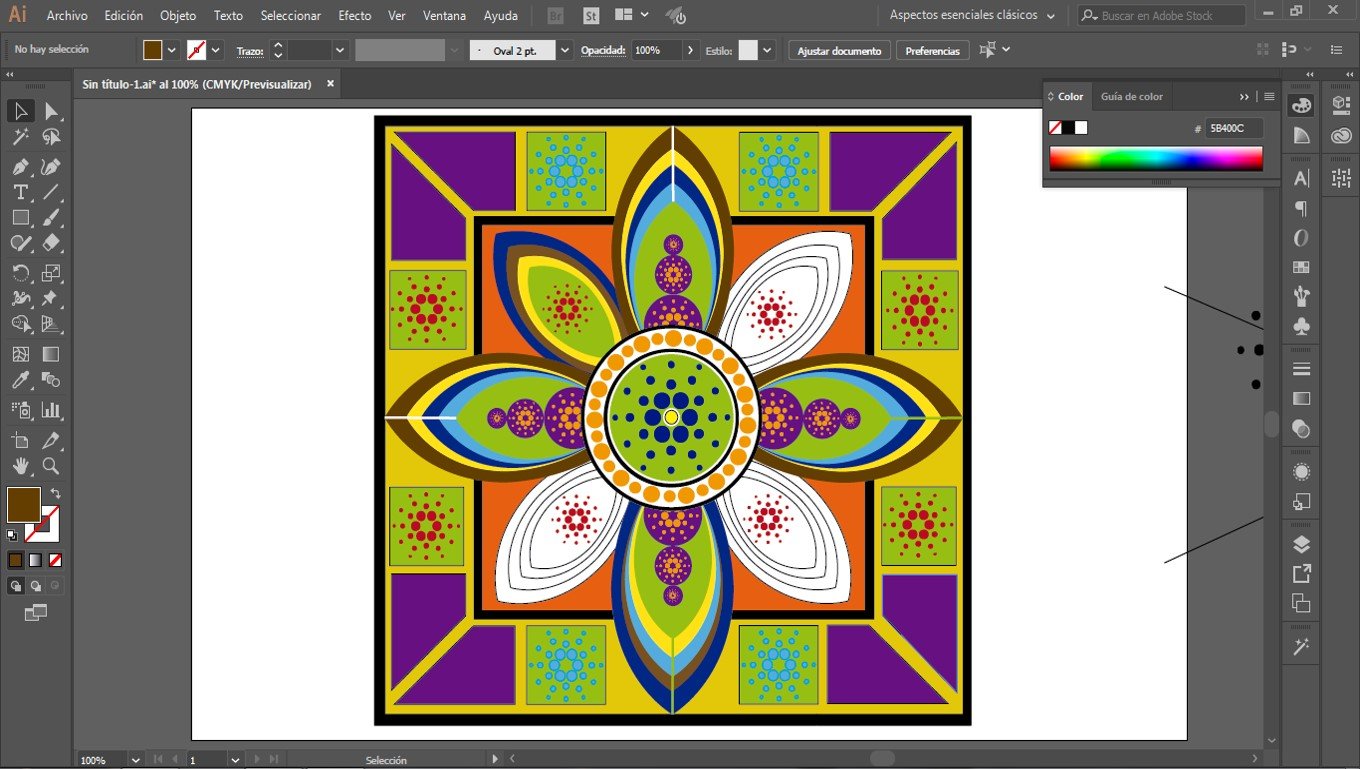Image resolution: width=1360 pixels, height=769 pixels.
Task: Click the Ajustar documento button
Action: [x=839, y=51]
